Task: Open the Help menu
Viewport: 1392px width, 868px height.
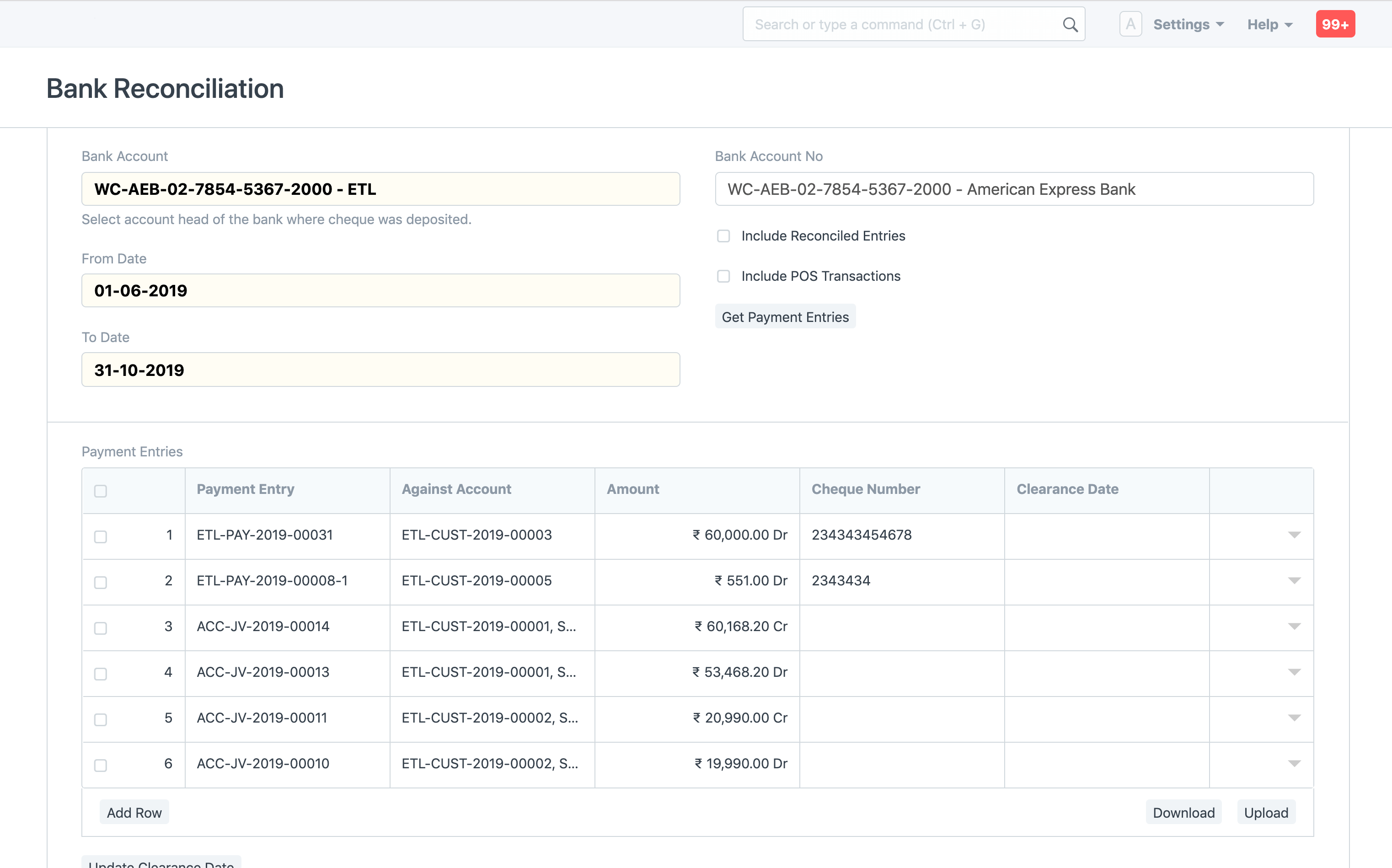Action: tap(1269, 25)
